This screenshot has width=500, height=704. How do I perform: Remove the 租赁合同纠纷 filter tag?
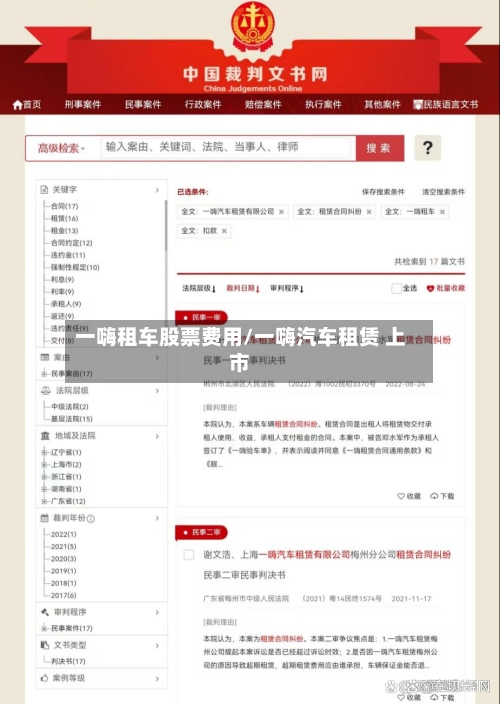point(369,212)
